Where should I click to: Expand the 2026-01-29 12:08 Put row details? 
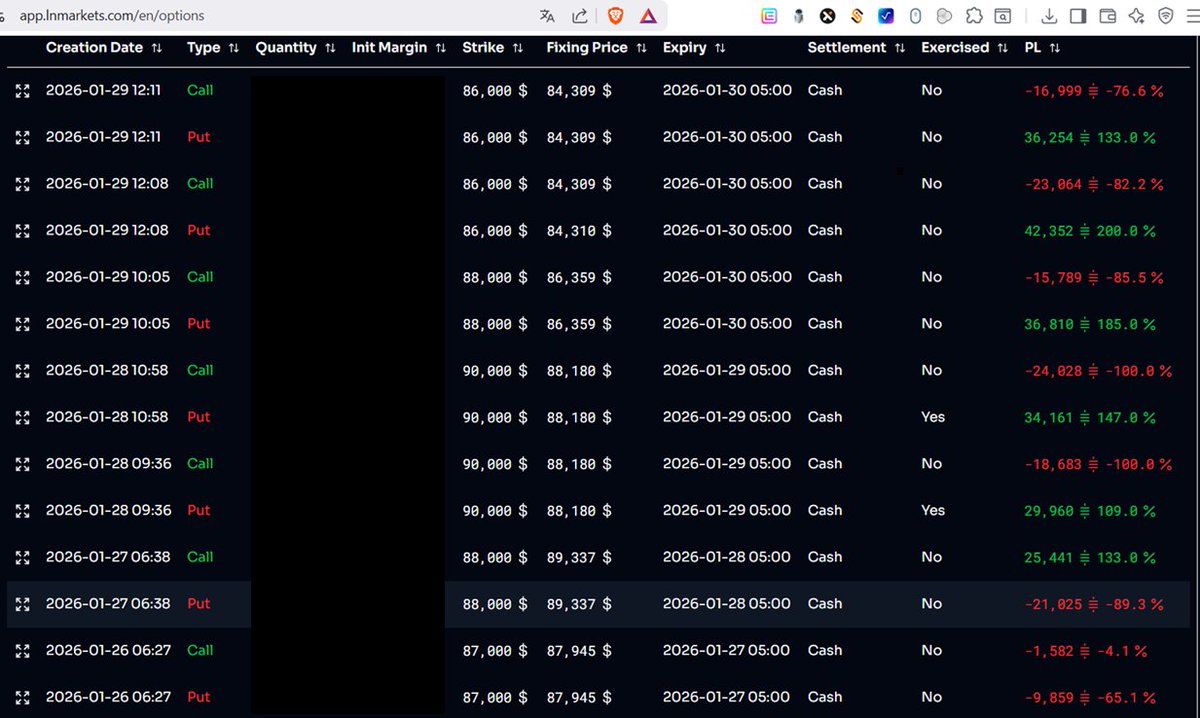[x=23, y=231]
